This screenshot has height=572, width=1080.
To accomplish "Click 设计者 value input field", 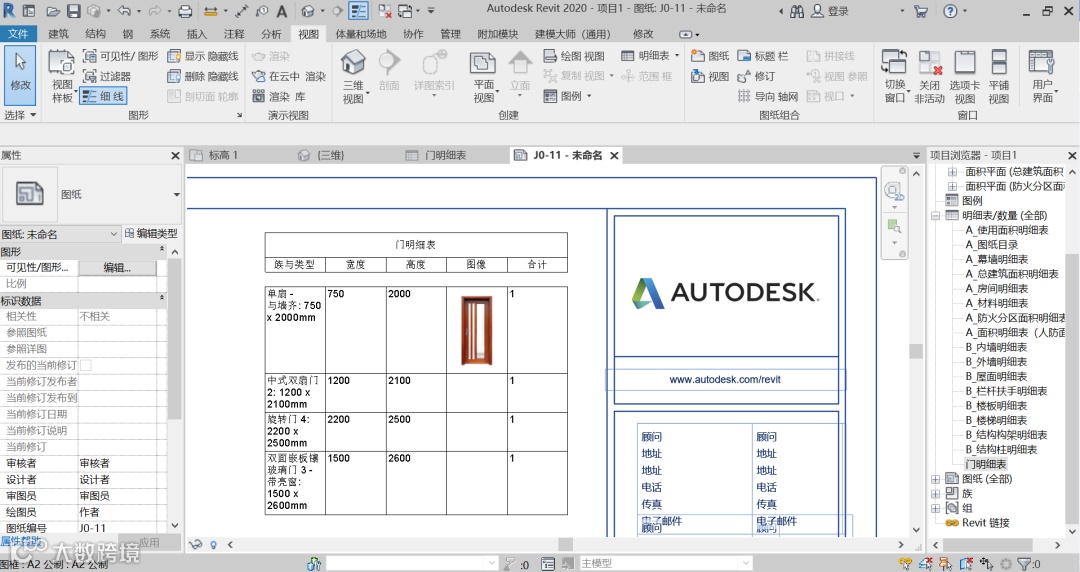I will coord(118,480).
